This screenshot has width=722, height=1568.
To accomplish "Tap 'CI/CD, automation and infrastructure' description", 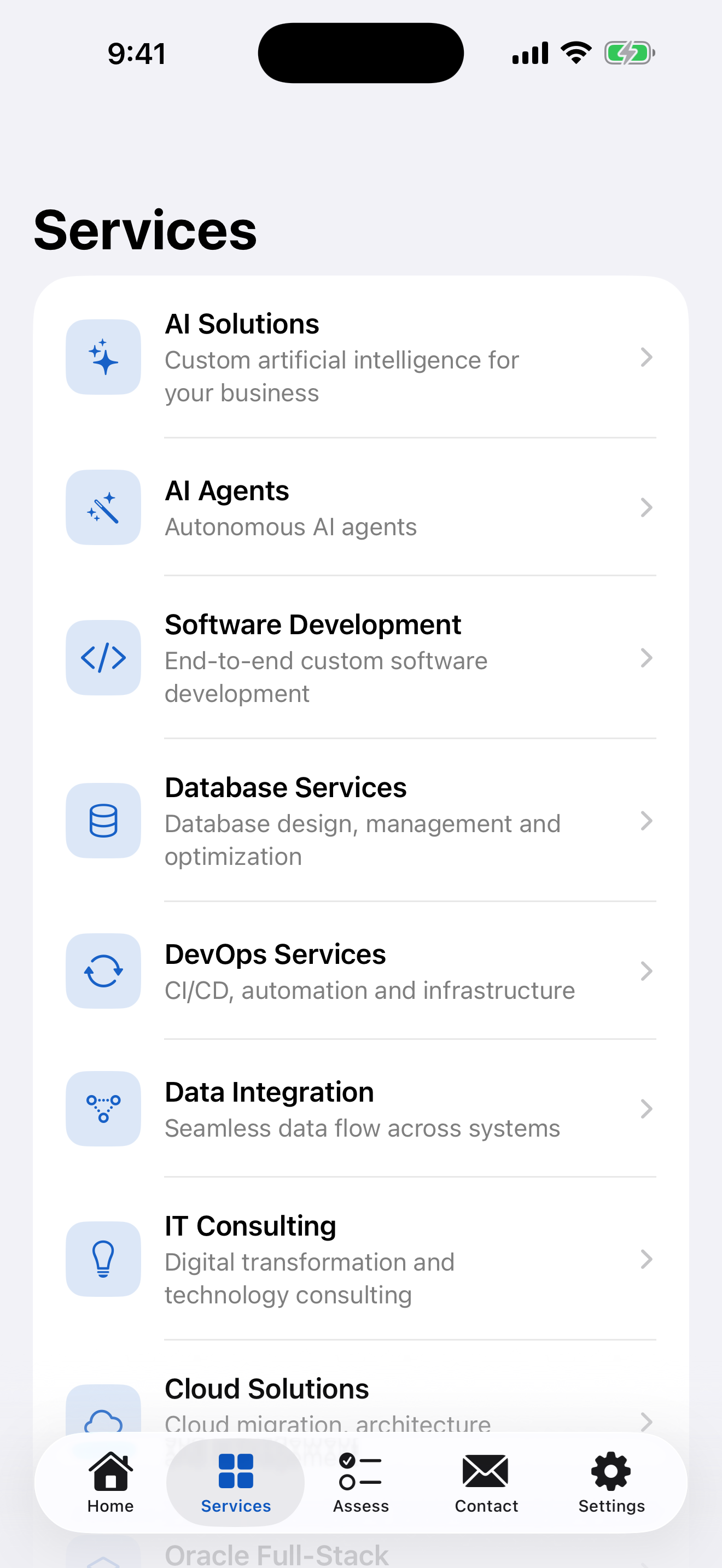I will point(370,990).
